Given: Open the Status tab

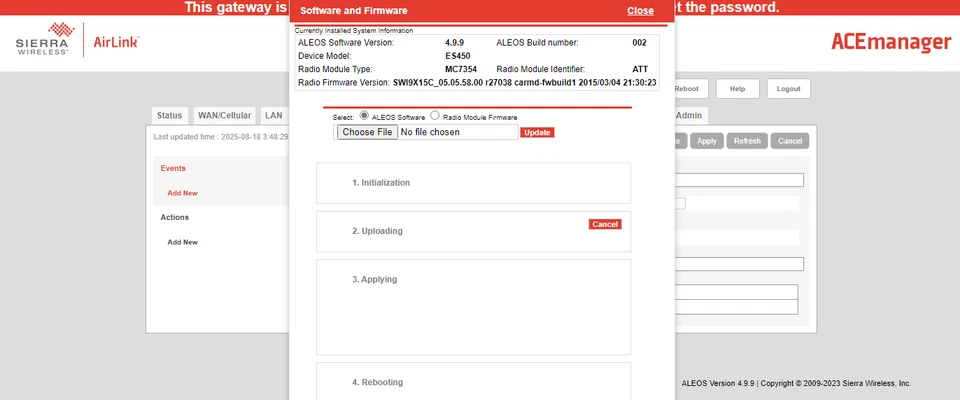Looking at the screenshot, I should pos(170,116).
